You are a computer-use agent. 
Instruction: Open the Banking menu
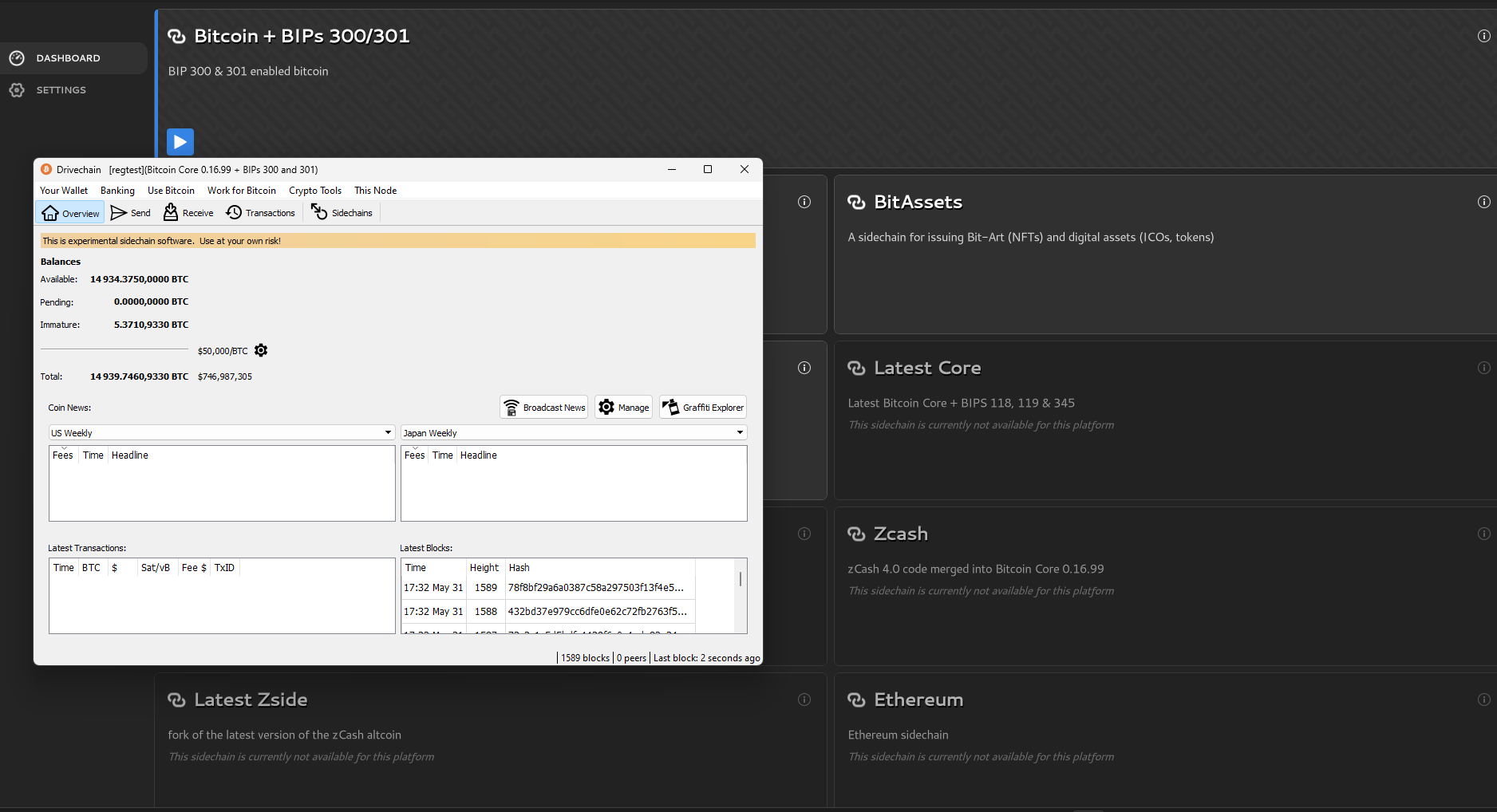(x=117, y=191)
